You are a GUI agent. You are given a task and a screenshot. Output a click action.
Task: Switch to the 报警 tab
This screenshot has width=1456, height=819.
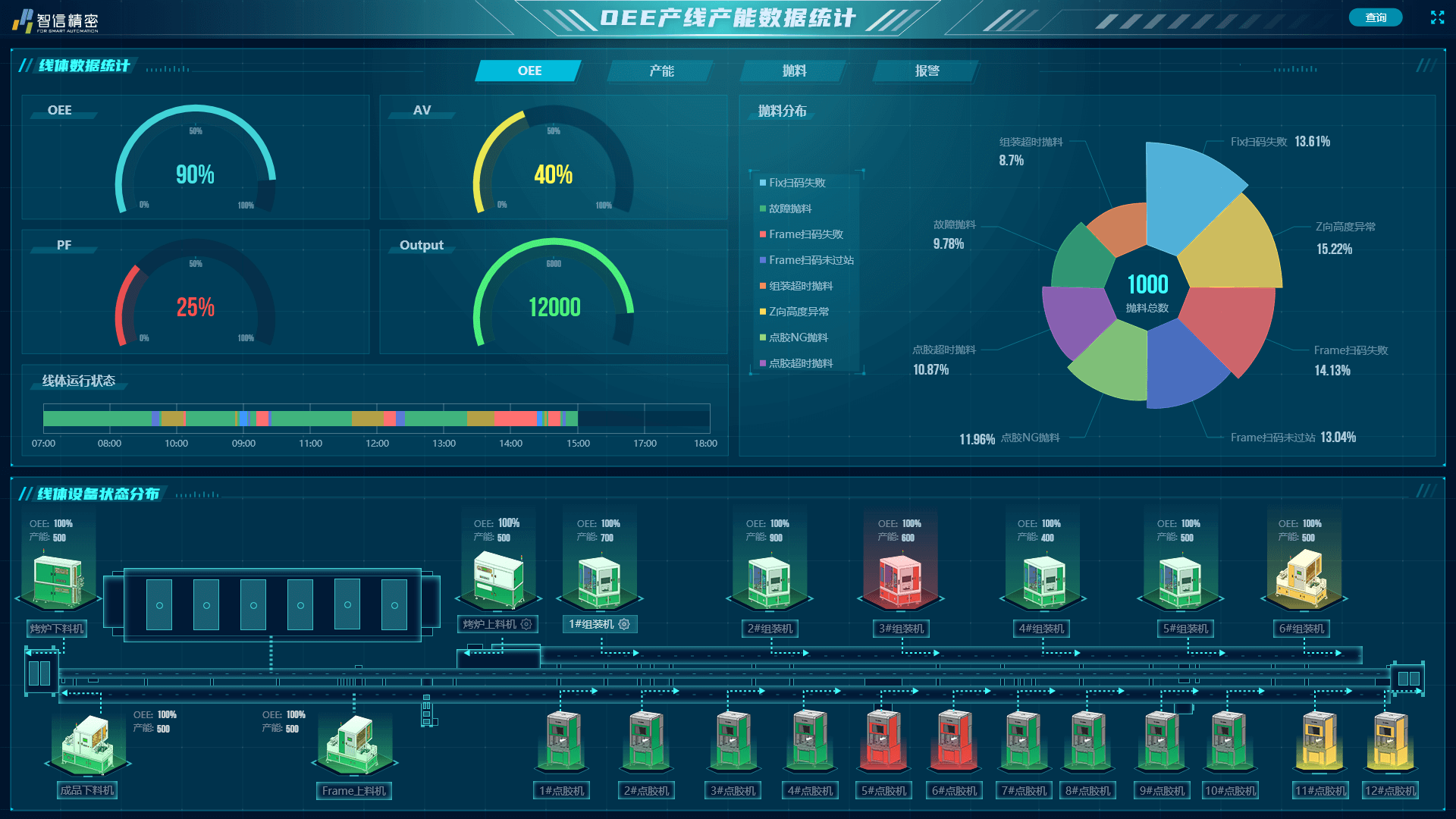coord(927,71)
